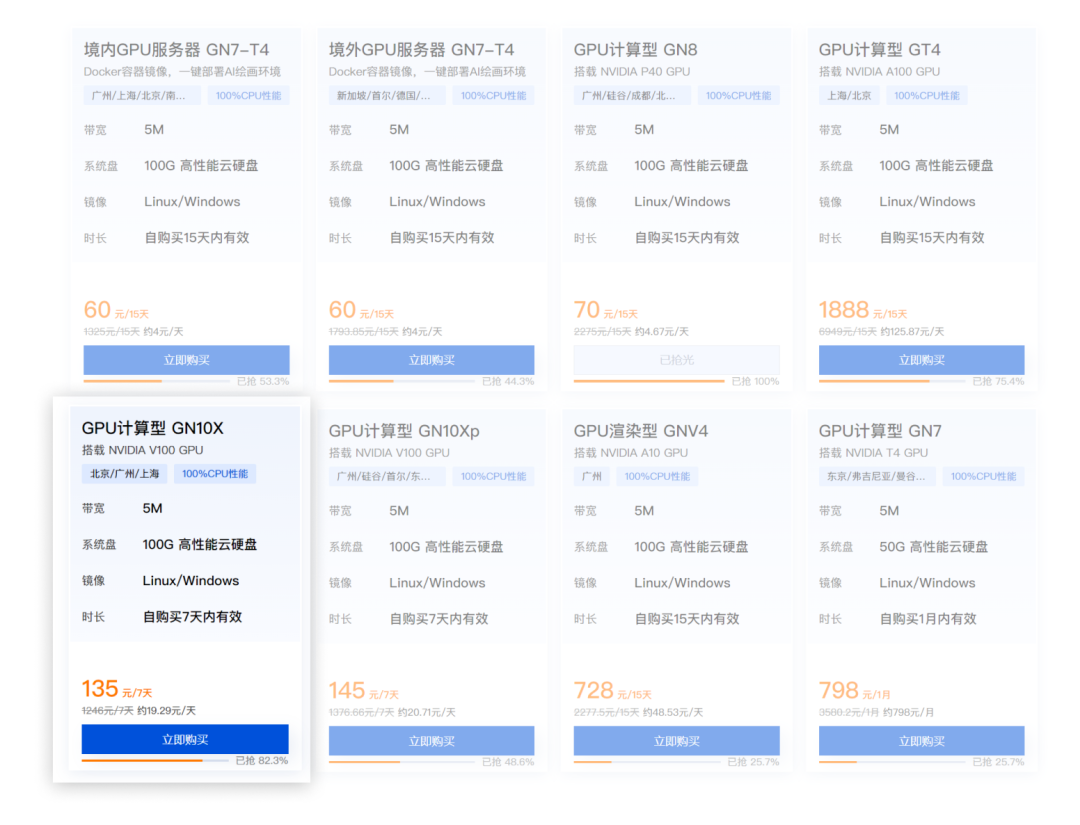Select the GPU渲染型 GNV4 title
This screenshot has width=1080, height=825.
pyautogui.click(x=641, y=431)
